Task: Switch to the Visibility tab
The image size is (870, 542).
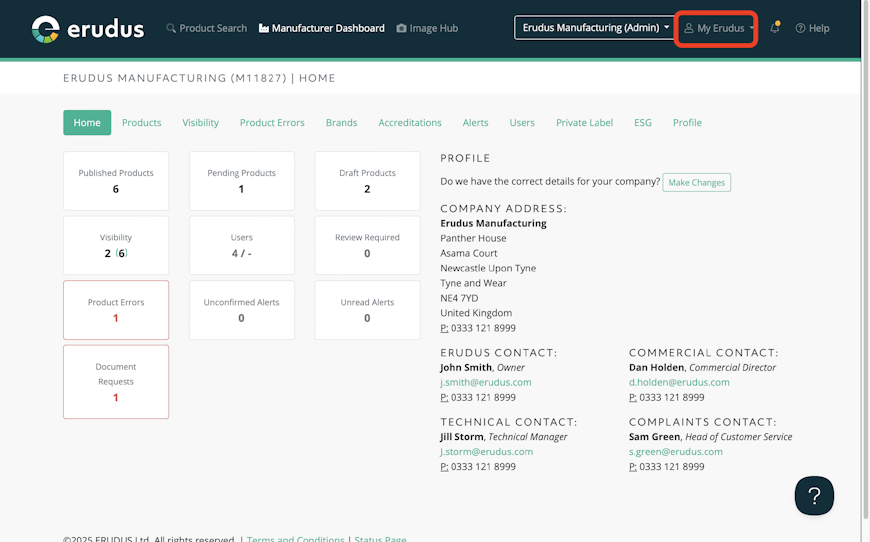Action: coord(200,123)
